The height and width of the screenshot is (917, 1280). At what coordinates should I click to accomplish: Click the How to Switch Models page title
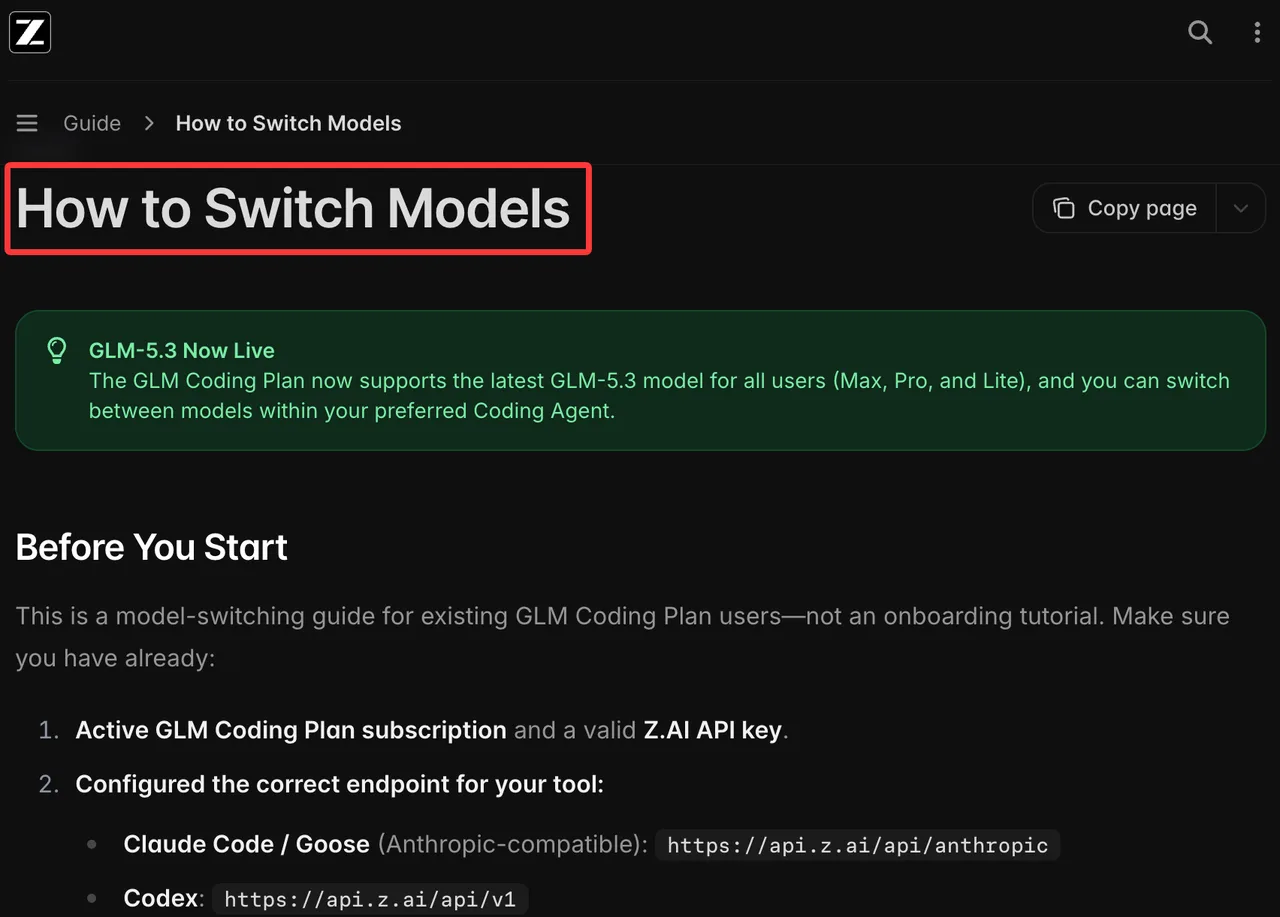(x=293, y=209)
